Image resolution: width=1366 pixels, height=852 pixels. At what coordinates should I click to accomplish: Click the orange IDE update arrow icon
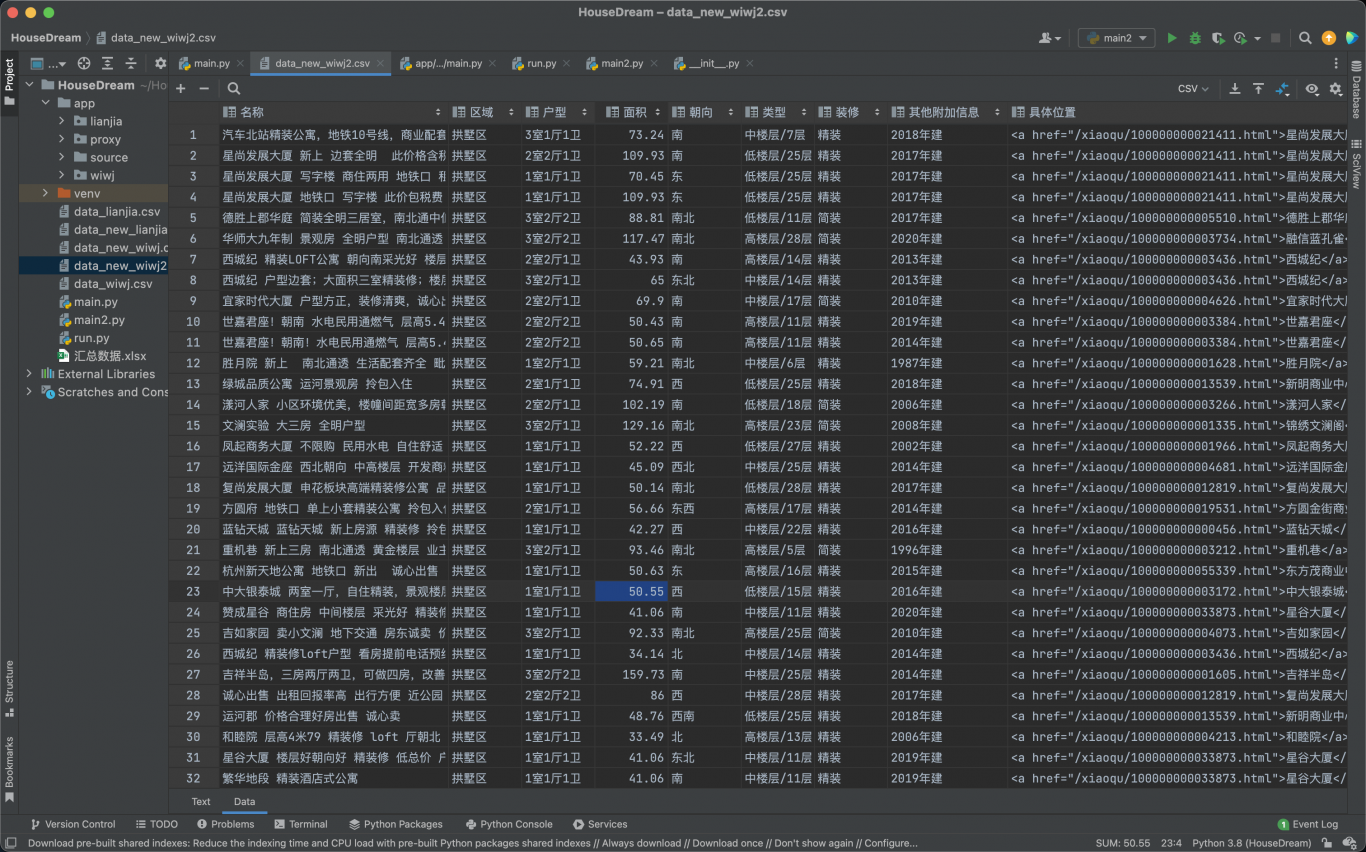point(1329,38)
